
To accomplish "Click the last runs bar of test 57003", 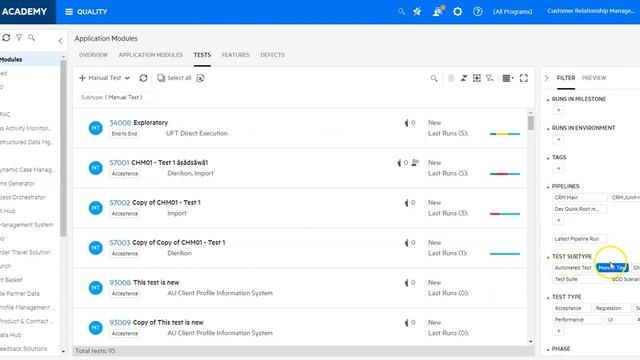I will (x=505, y=254).
